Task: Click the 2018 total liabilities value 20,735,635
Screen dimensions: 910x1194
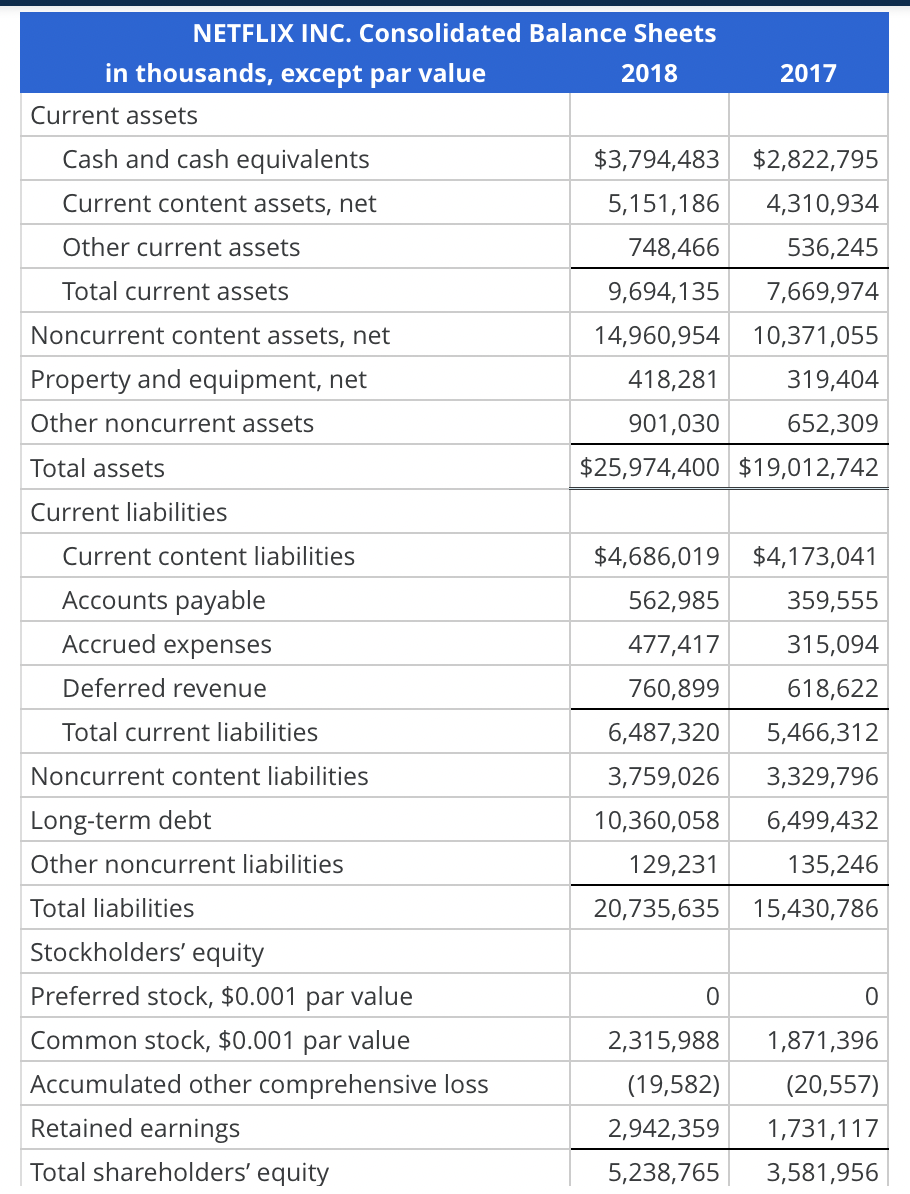Action: [x=656, y=908]
